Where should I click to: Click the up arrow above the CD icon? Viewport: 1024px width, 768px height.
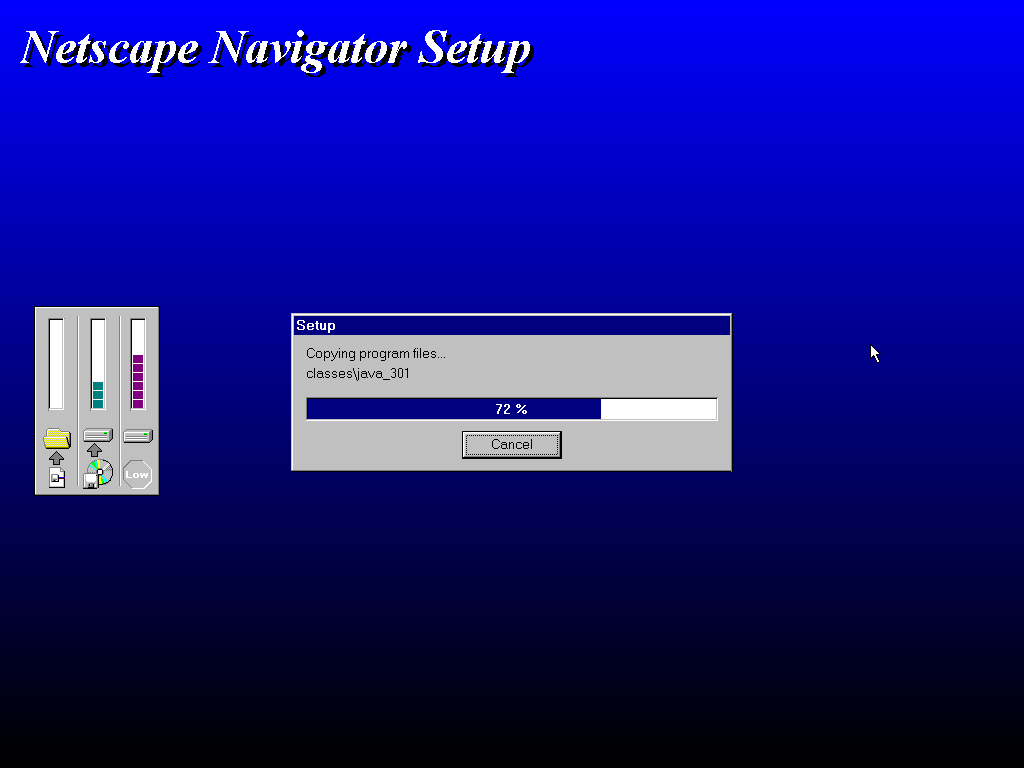tap(95, 450)
